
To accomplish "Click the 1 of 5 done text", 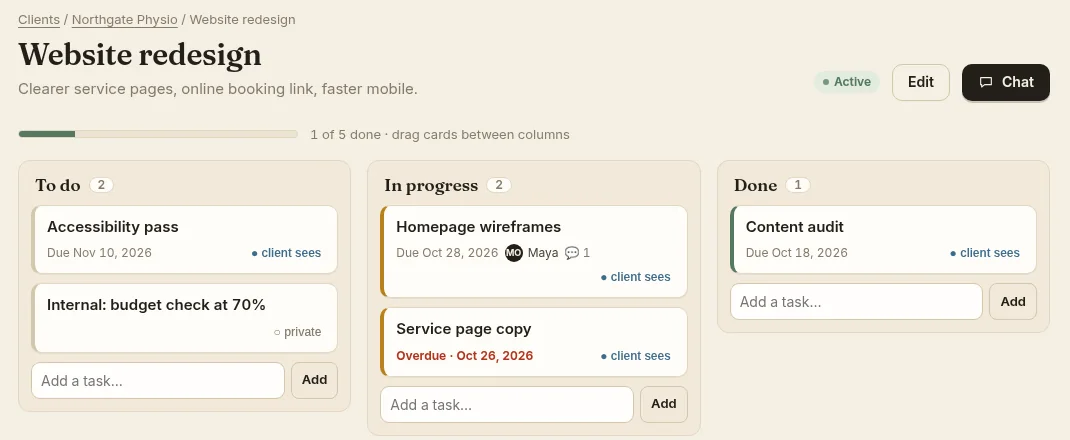I will click(345, 134).
